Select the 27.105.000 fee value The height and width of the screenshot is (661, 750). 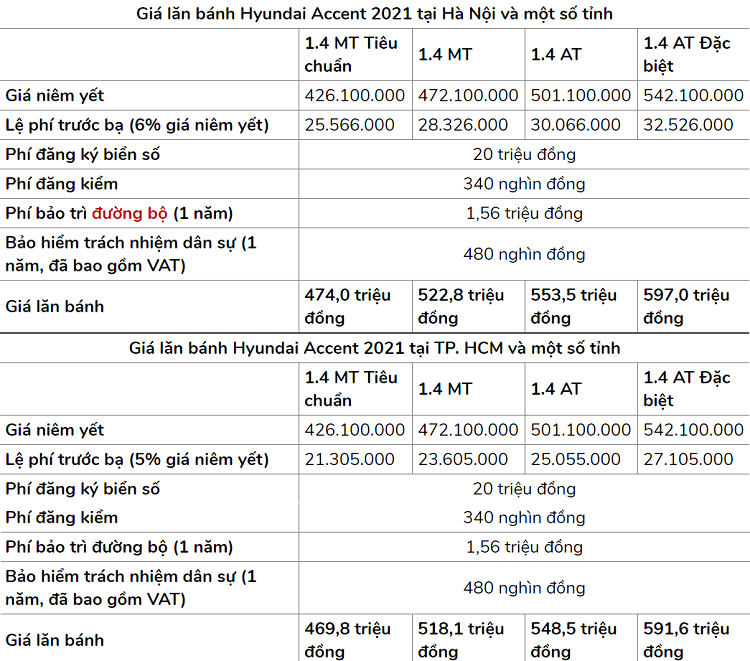(688, 459)
